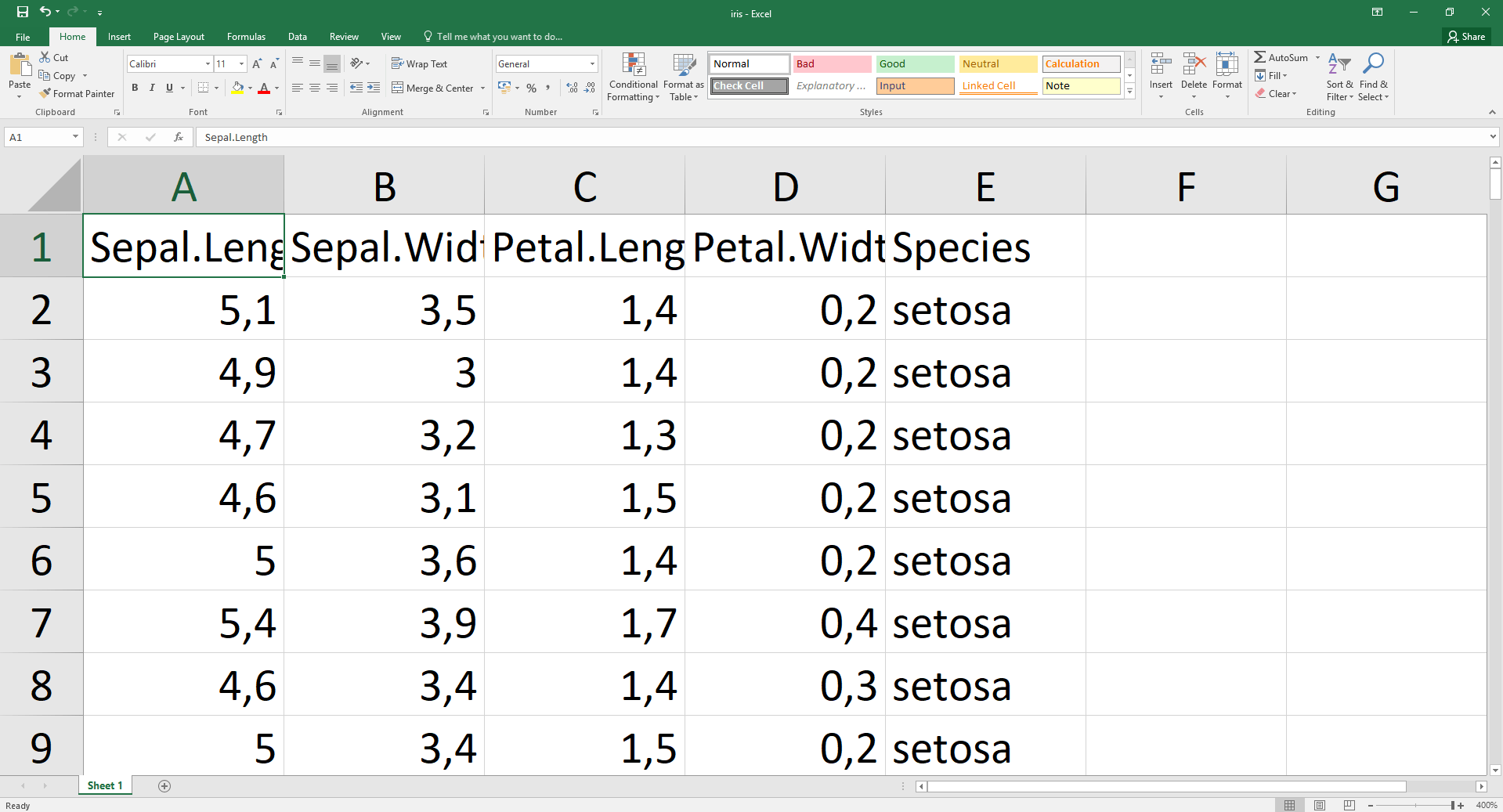
Task: Switch to the Formulas ribbon tab
Action: pyautogui.click(x=246, y=37)
